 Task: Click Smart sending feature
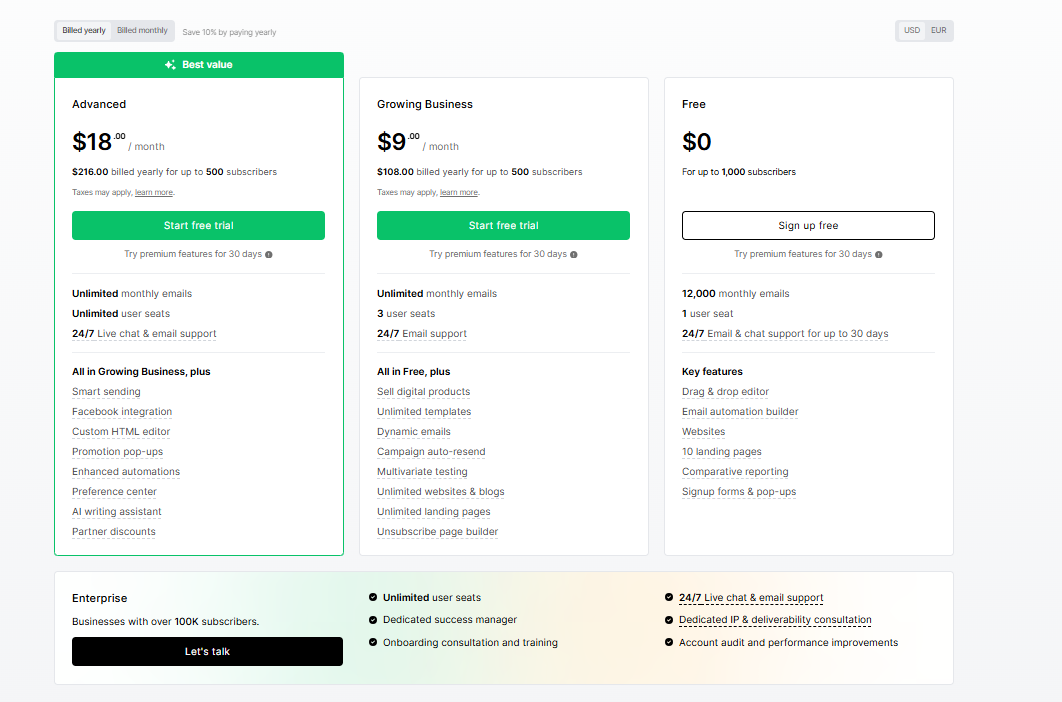tap(106, 392)
